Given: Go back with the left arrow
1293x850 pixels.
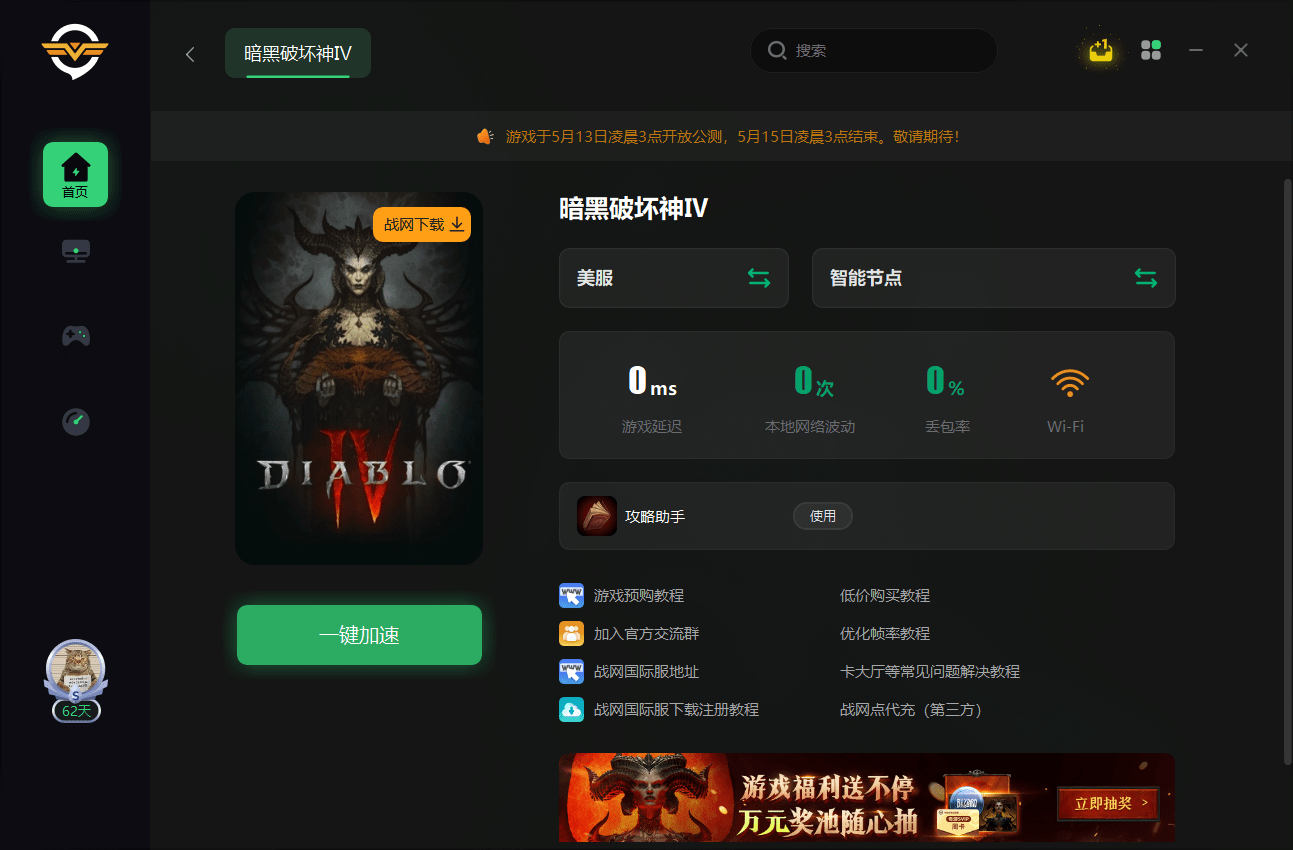Looking at the screenshot, I should point(190,54).
